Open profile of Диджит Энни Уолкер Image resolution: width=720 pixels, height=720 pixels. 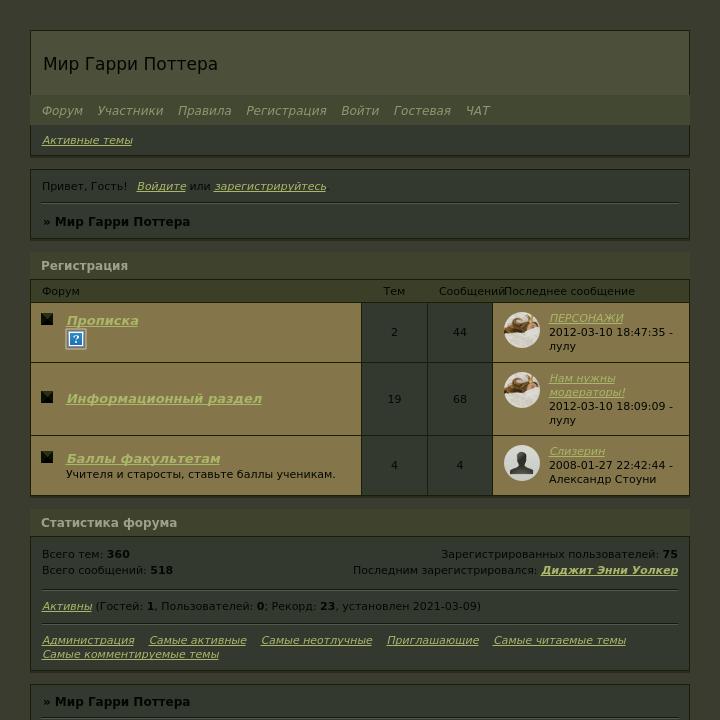coord(609,570)
